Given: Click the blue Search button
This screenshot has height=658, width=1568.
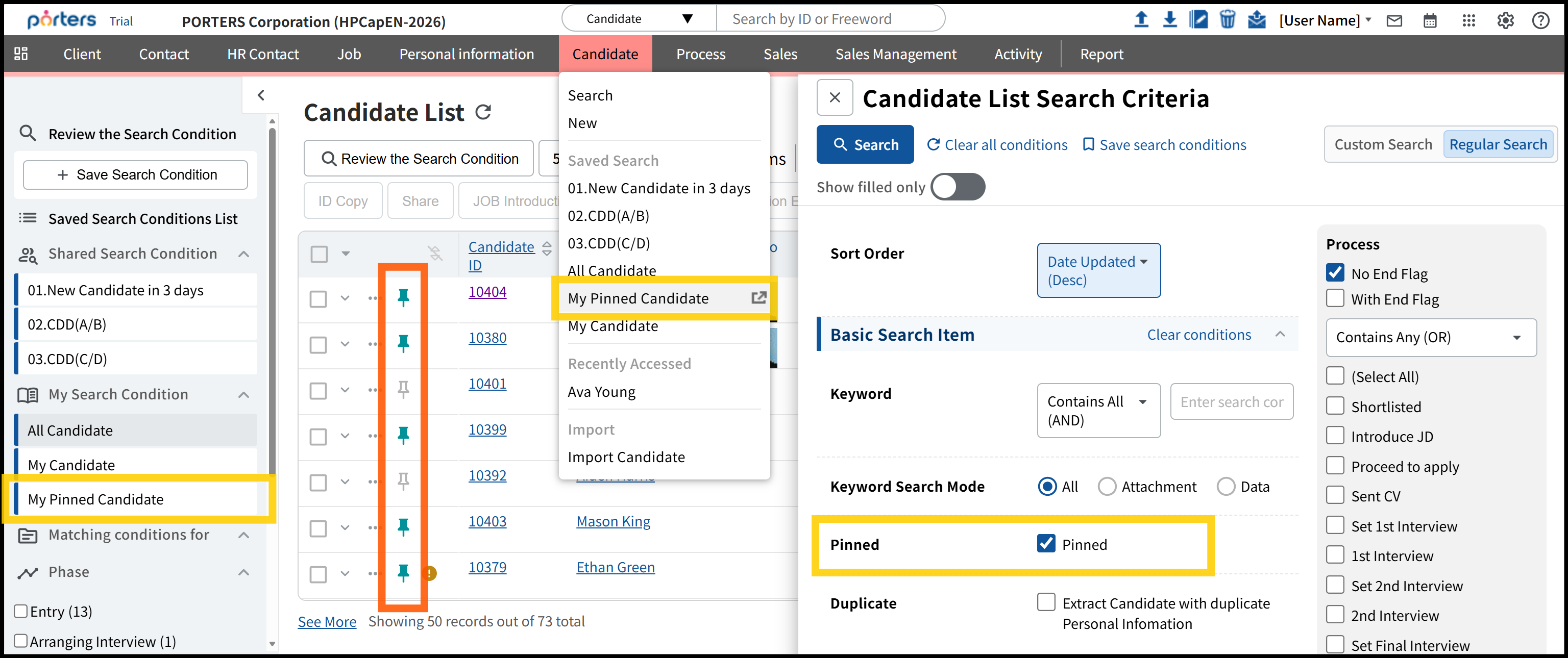Looking at the screenshot, I should click(864, 145).
